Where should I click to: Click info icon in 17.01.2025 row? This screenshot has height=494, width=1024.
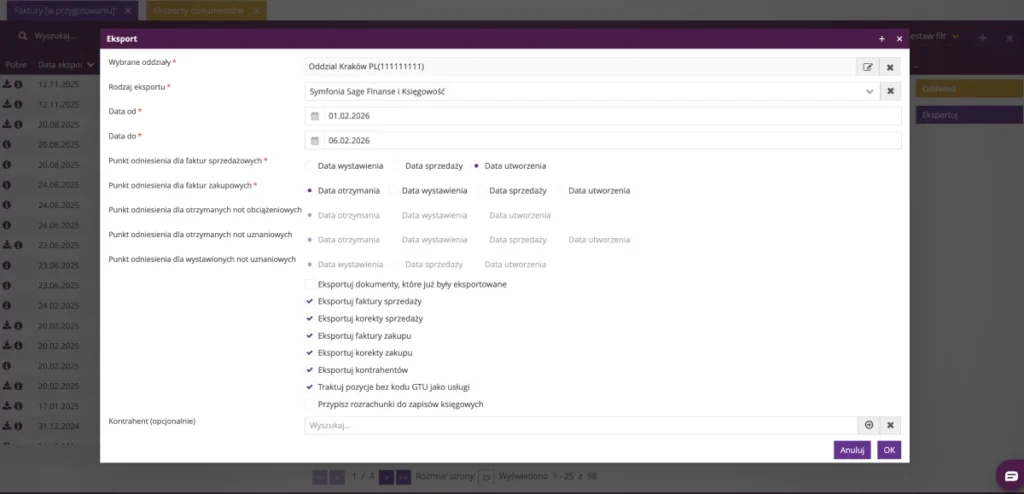(x=18, y=406)
